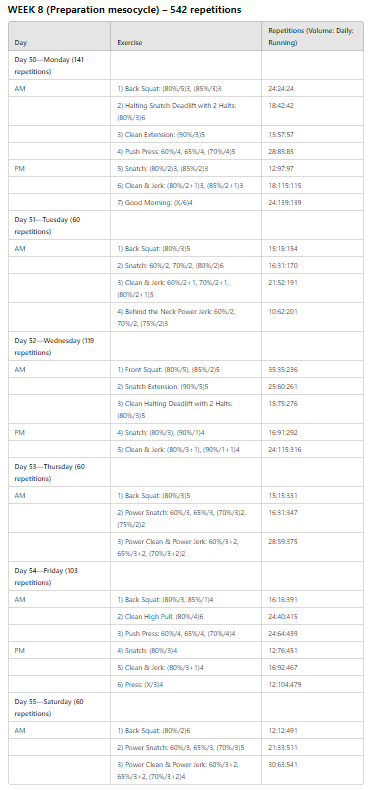Click the Good Morning (X/6)4 exercise cell

(x=186, y=202)
